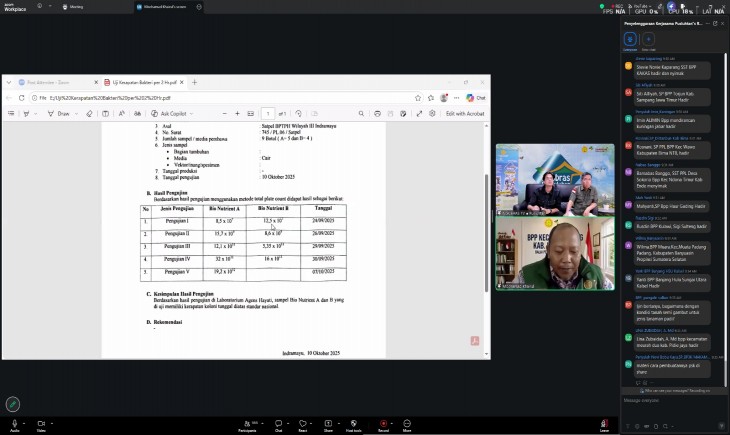Click the Leave meeting button

(x=604, y=421)
